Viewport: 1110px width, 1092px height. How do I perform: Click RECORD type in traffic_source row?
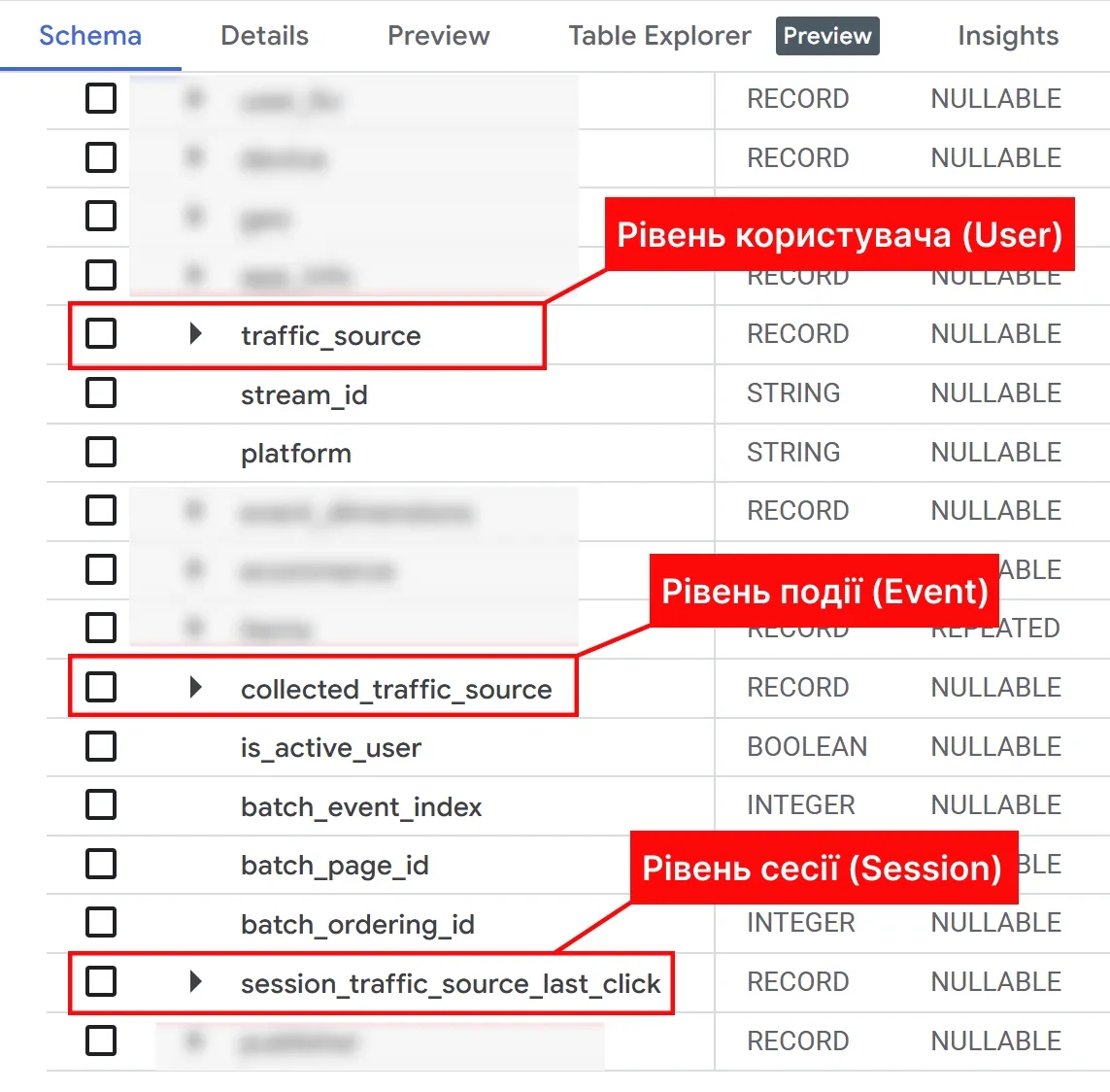[x=798, y=333]
